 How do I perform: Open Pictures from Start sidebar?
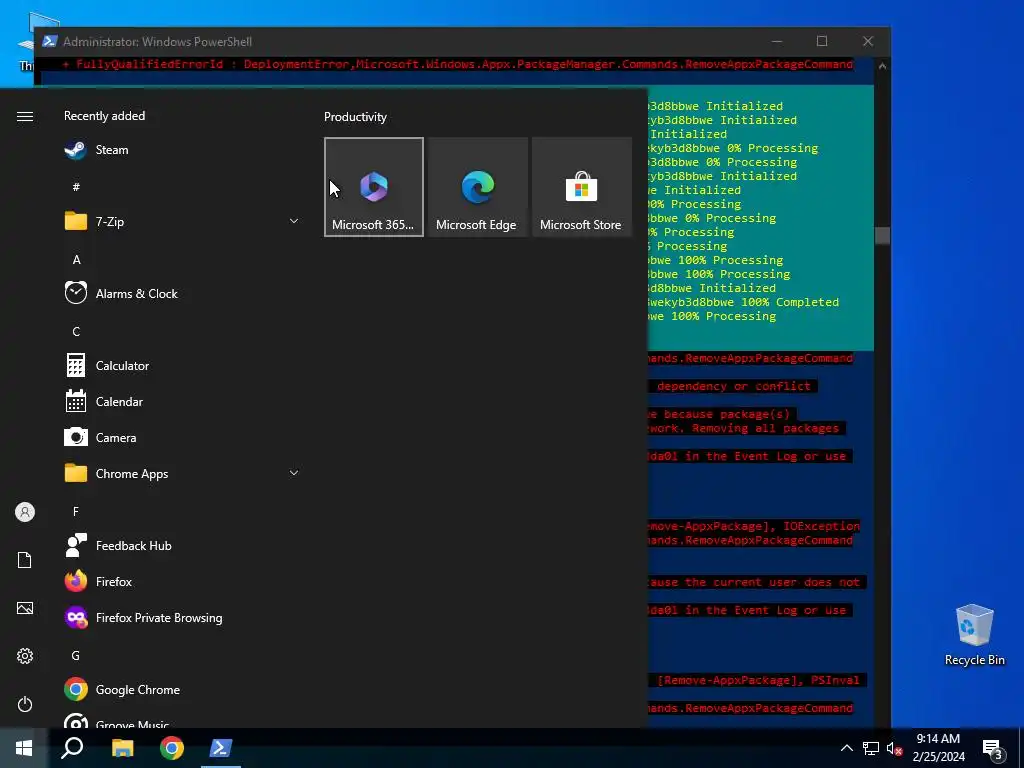click(25, 608)
